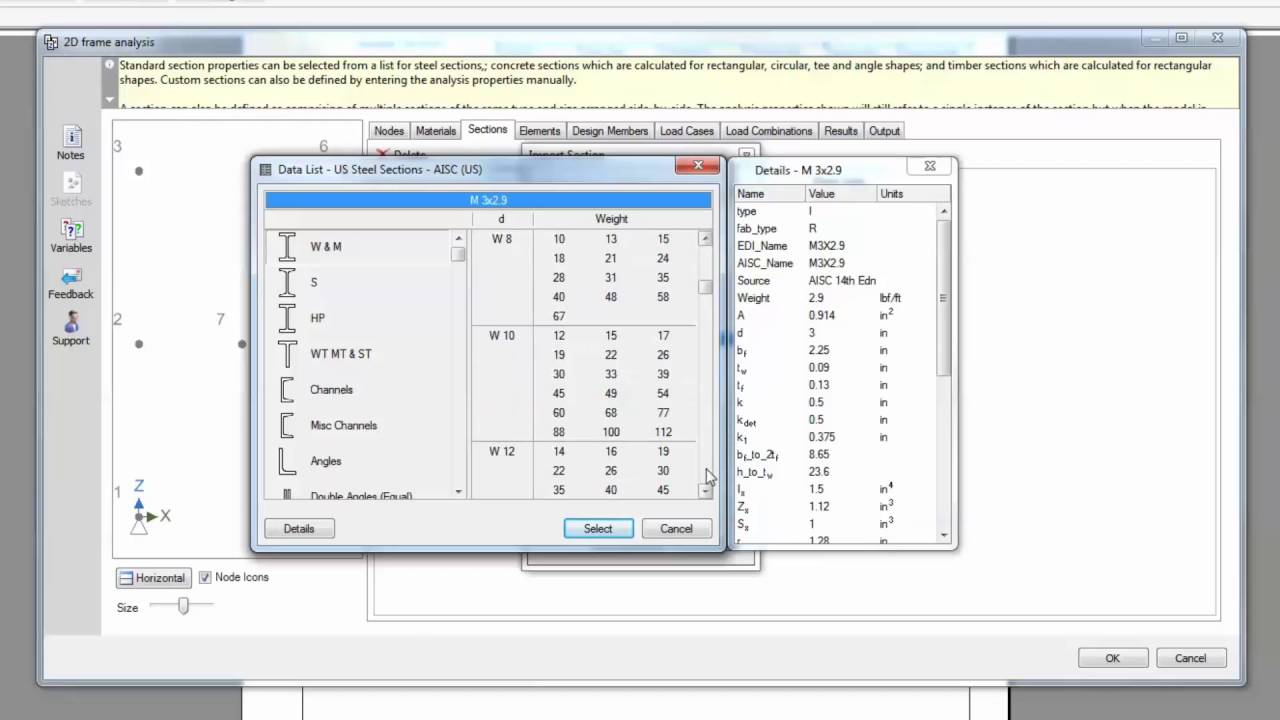
Task: Select W 8 weight 10 cell
Action: click(x=559, y=239)
